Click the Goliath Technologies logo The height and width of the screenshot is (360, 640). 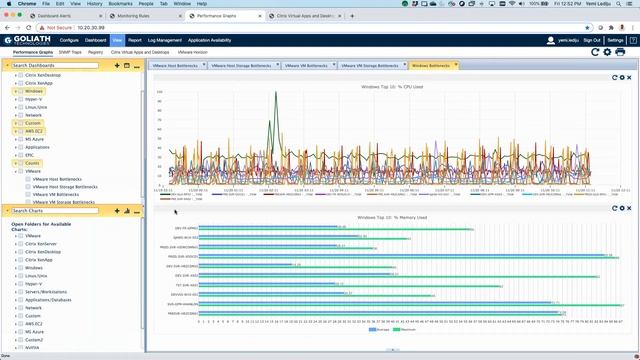(x=27, y=40)
